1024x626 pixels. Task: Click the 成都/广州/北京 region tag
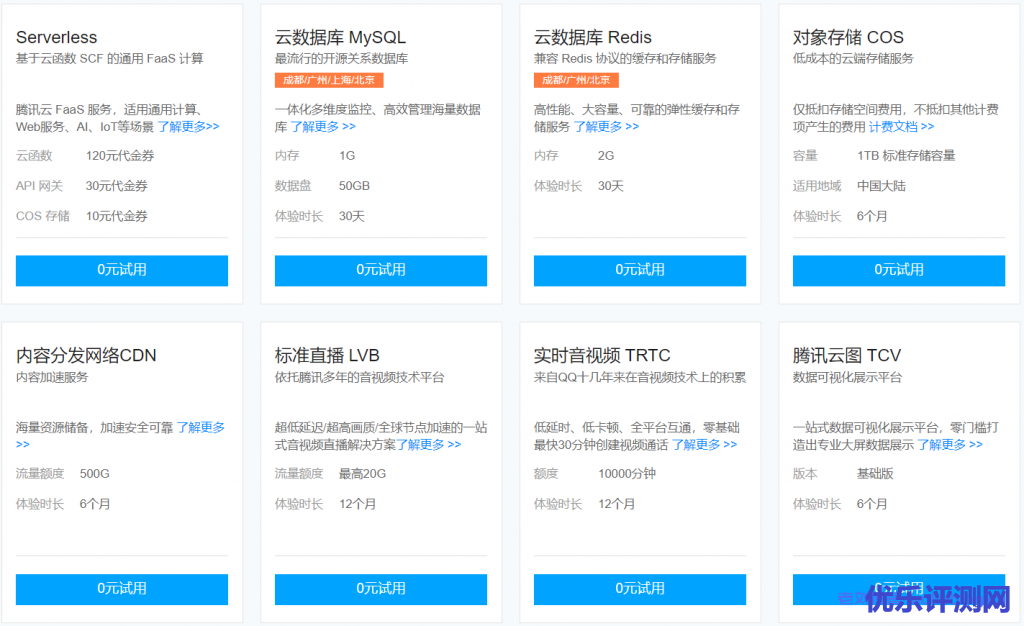click(x=576, y=80)
